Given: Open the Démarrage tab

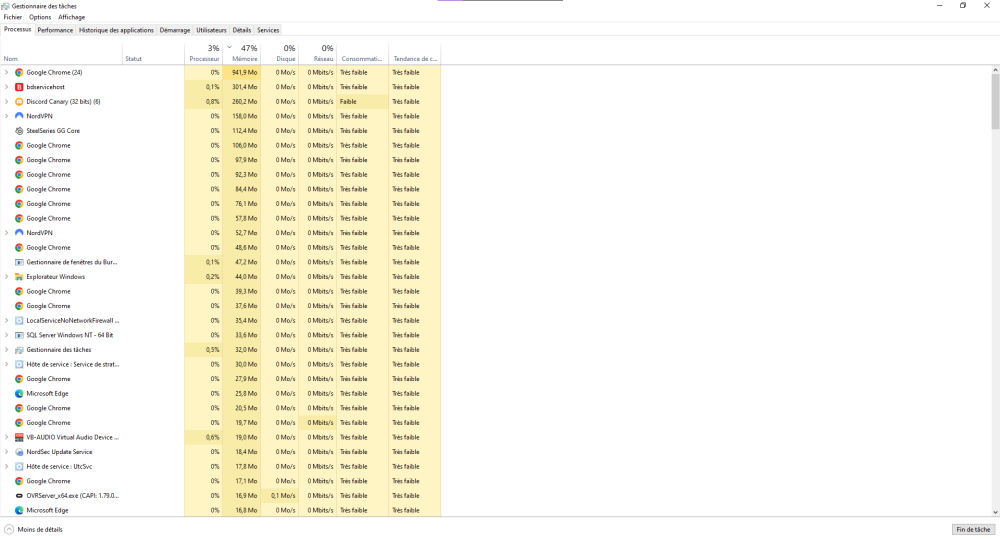Looking at the screenshot, I should click(x=174, y=30).
